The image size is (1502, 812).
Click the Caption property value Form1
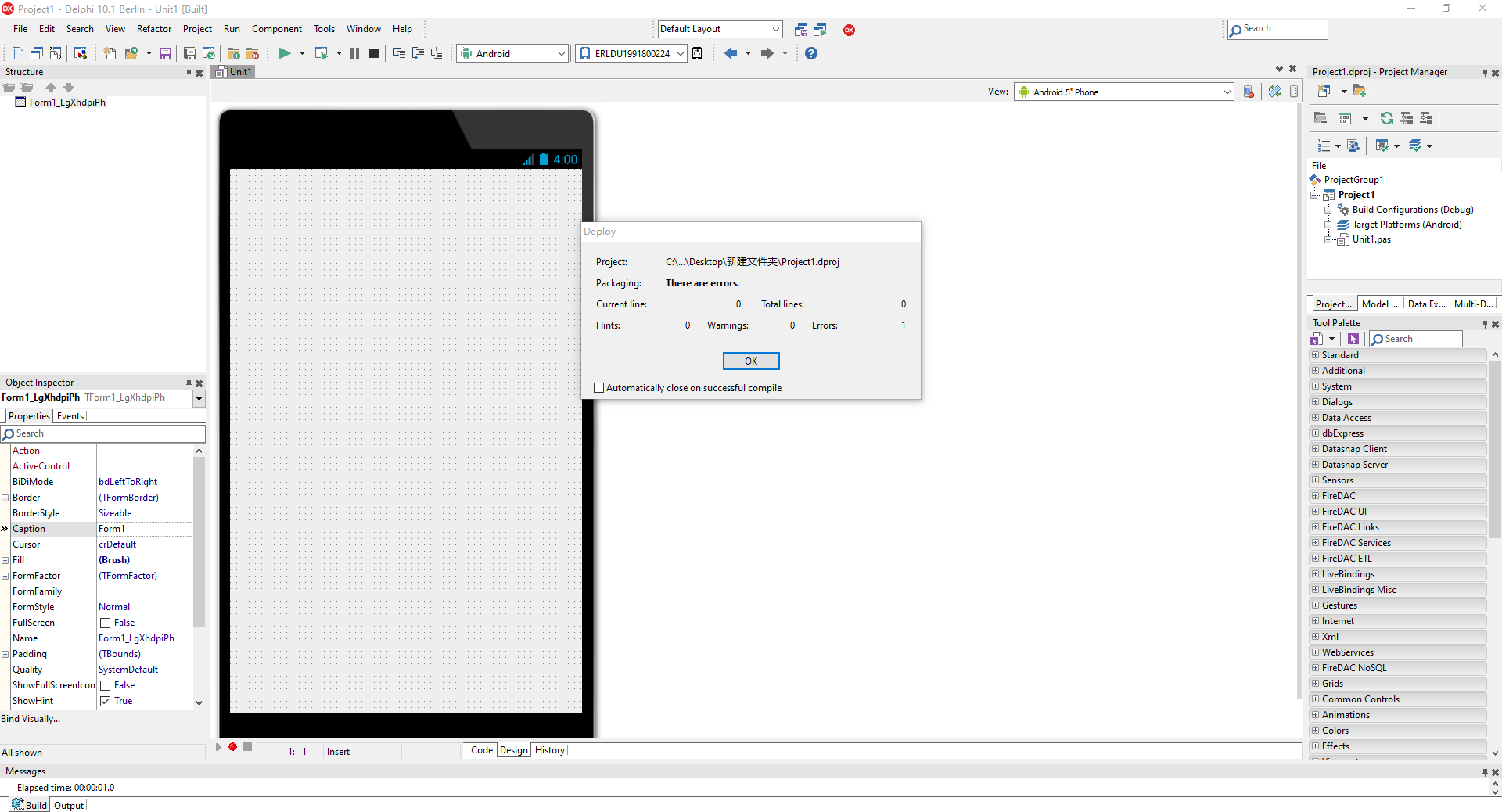[x=144, y=529]
